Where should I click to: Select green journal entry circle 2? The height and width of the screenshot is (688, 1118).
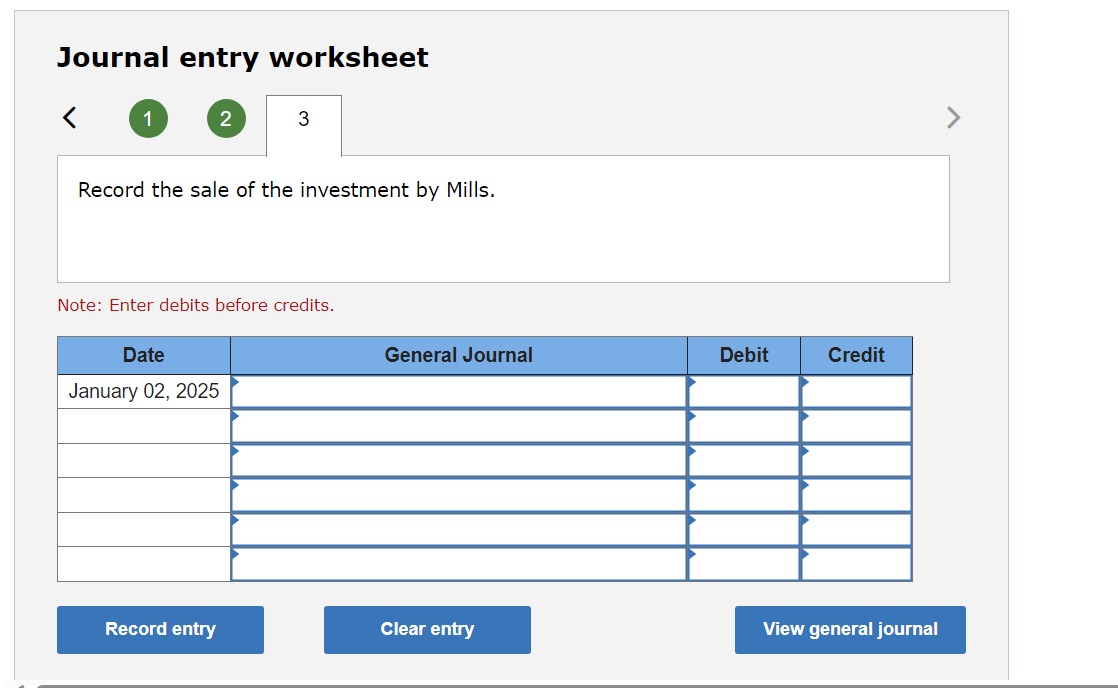[x=225, y=117]
